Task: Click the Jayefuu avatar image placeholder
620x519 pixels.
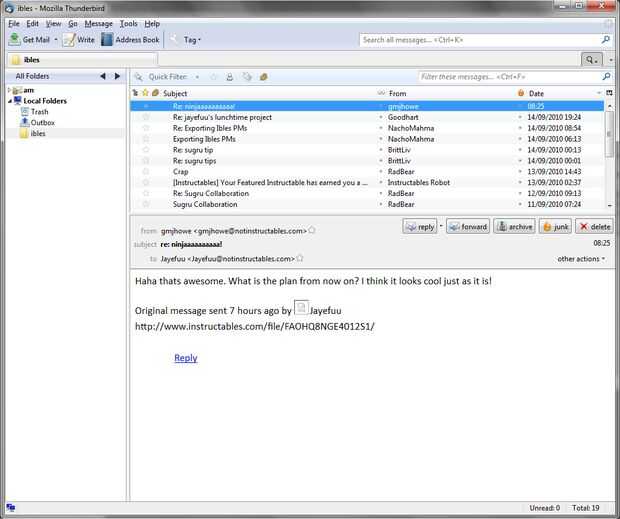Action: pos(301,308)
